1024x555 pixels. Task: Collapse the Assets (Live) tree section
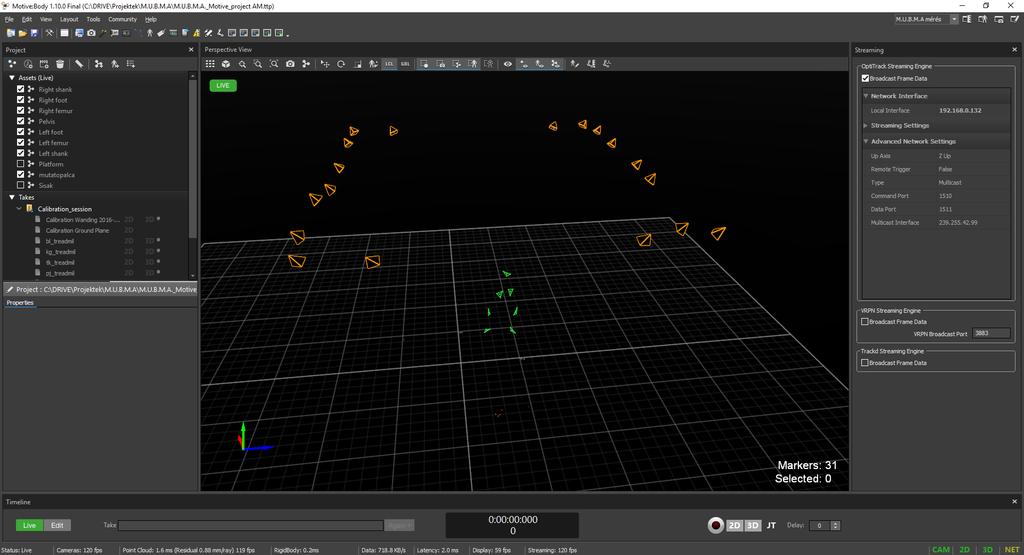tap(12, 78)
